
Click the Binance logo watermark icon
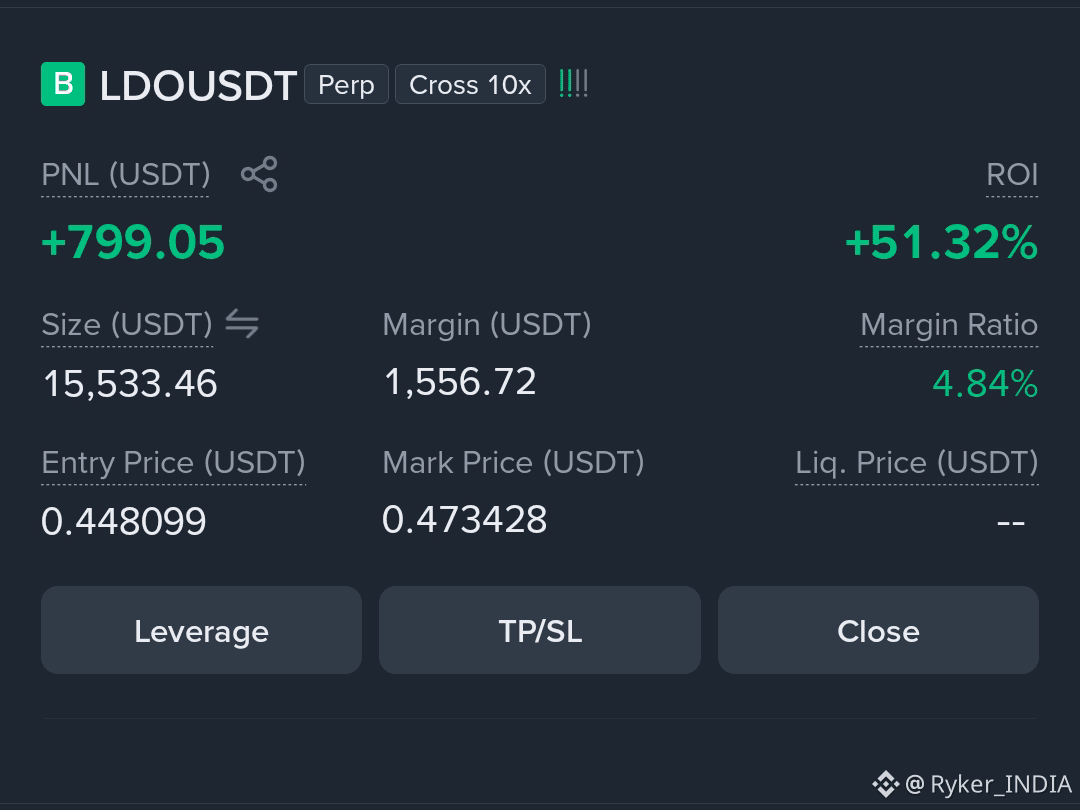(885, 784)
